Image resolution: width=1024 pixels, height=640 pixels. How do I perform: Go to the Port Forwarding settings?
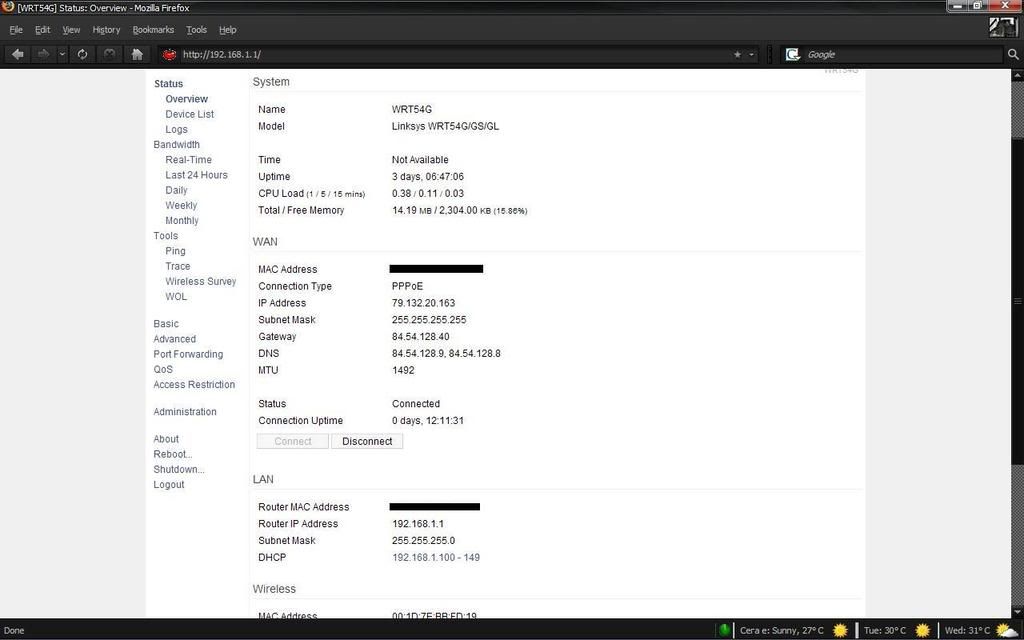[x=188, y=354]
